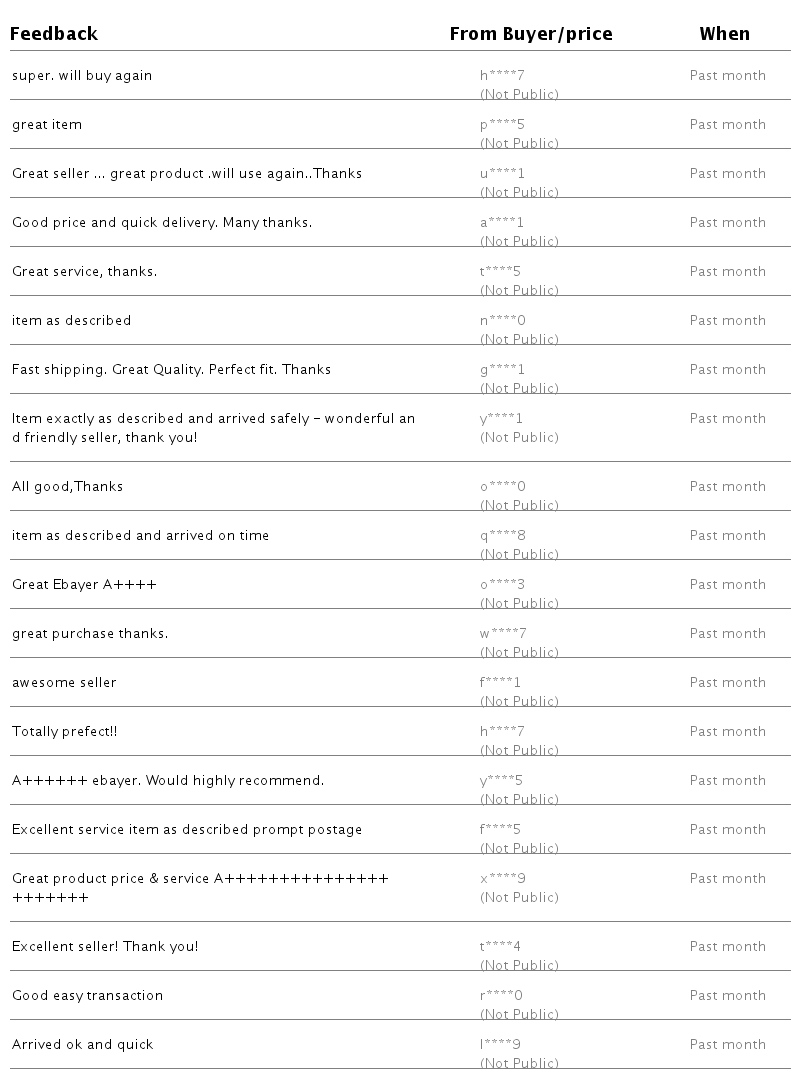Select buyer w****7 link

(503, 634)
